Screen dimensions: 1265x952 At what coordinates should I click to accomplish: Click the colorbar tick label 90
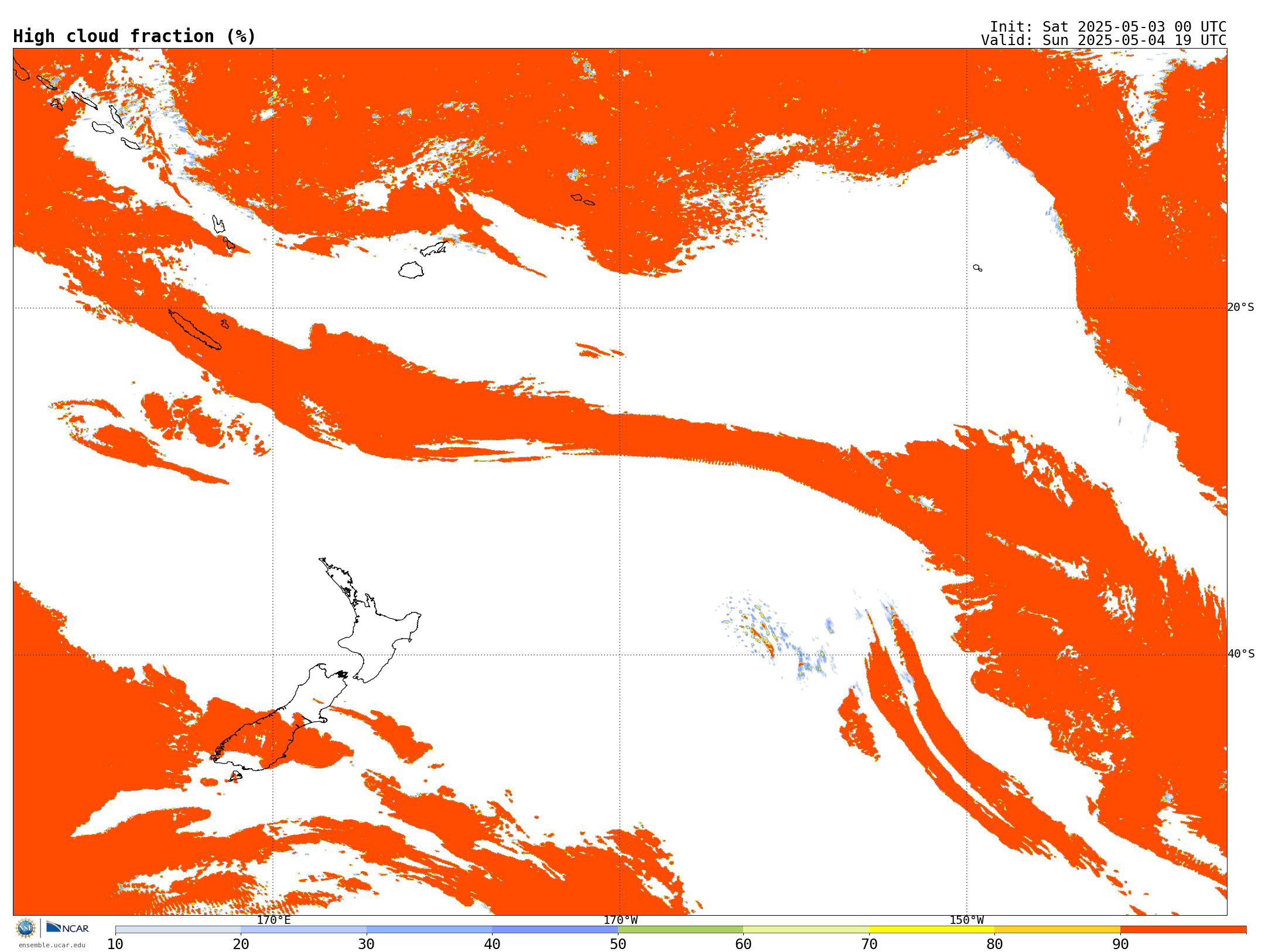(1120, 944)
